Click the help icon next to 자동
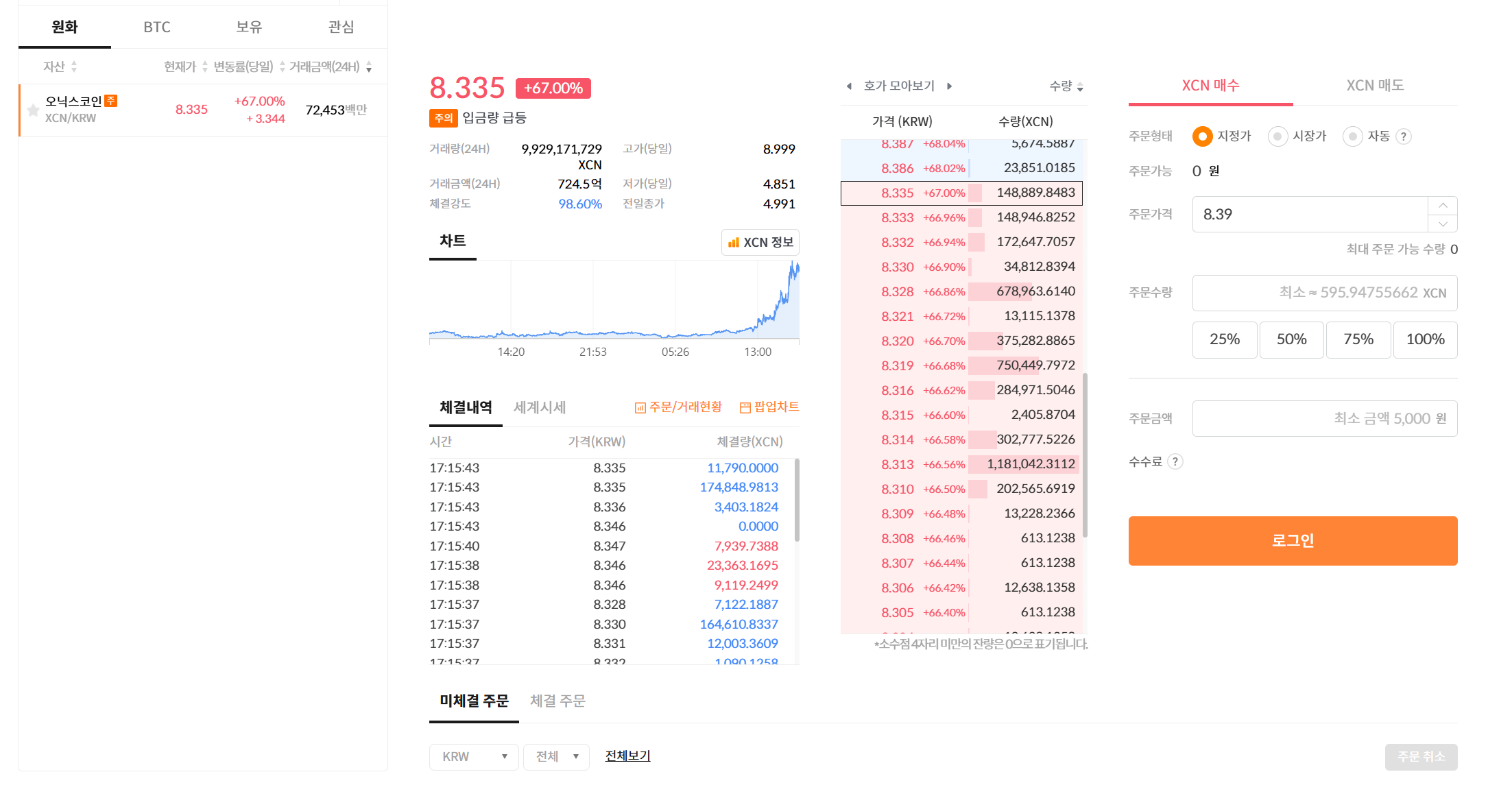Screen dimensions: 1512x796 coord(1404,136)
